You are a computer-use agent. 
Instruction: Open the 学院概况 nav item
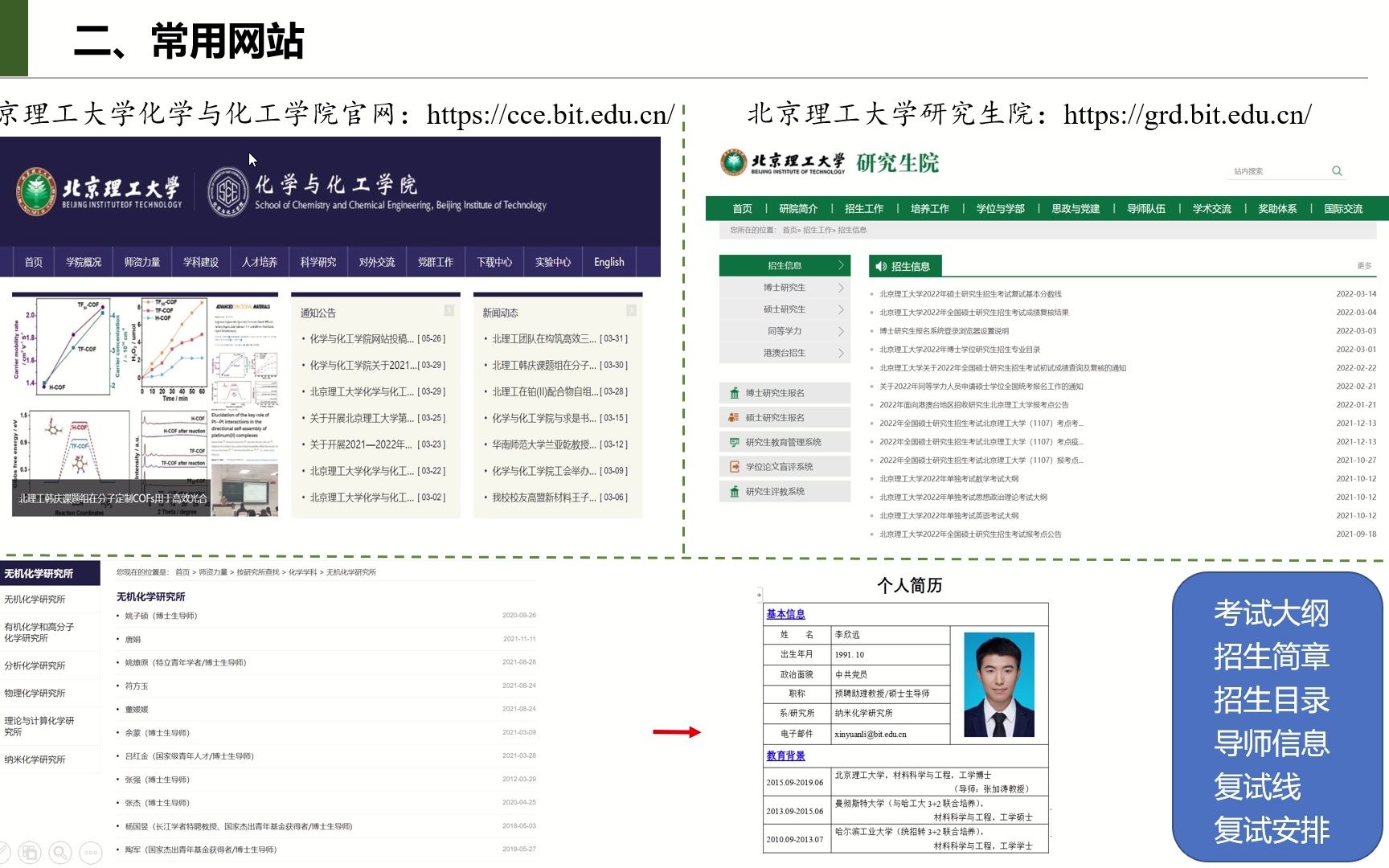[x=84, y=262]
